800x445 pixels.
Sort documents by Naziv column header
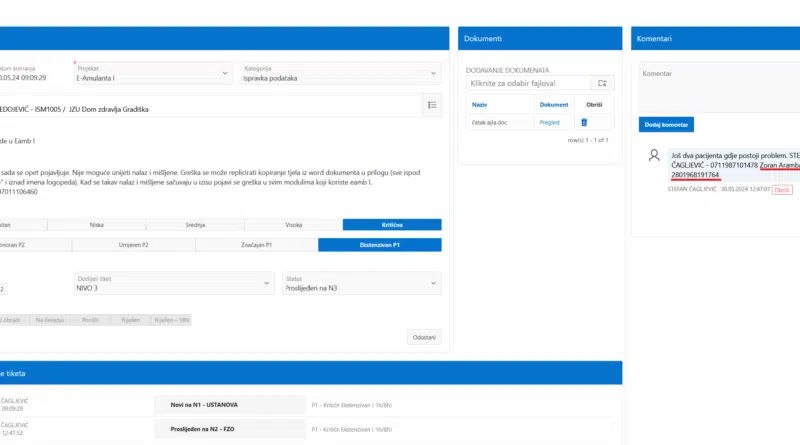point(480,104)
